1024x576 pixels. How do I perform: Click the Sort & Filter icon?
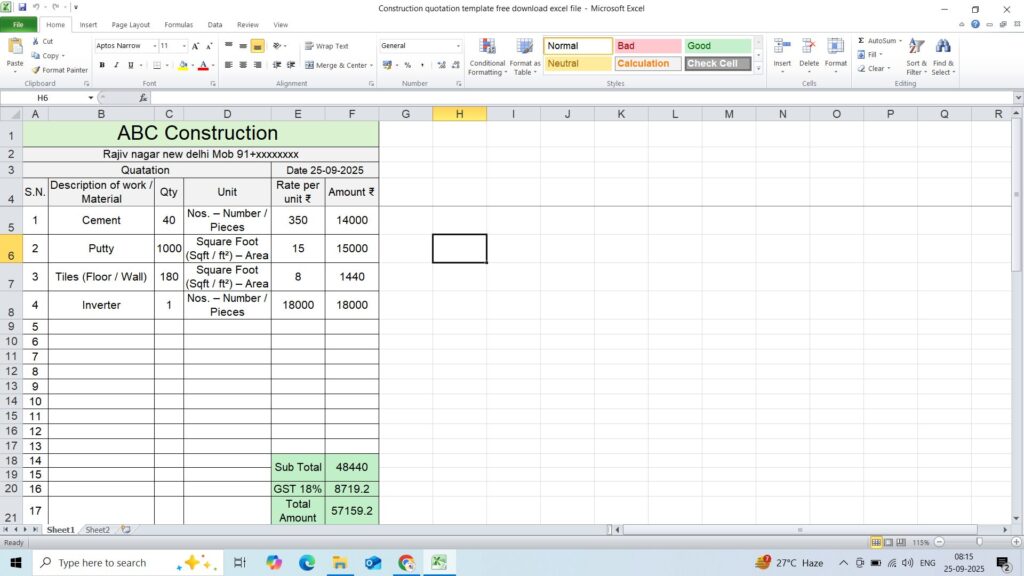tap(916, 56)
